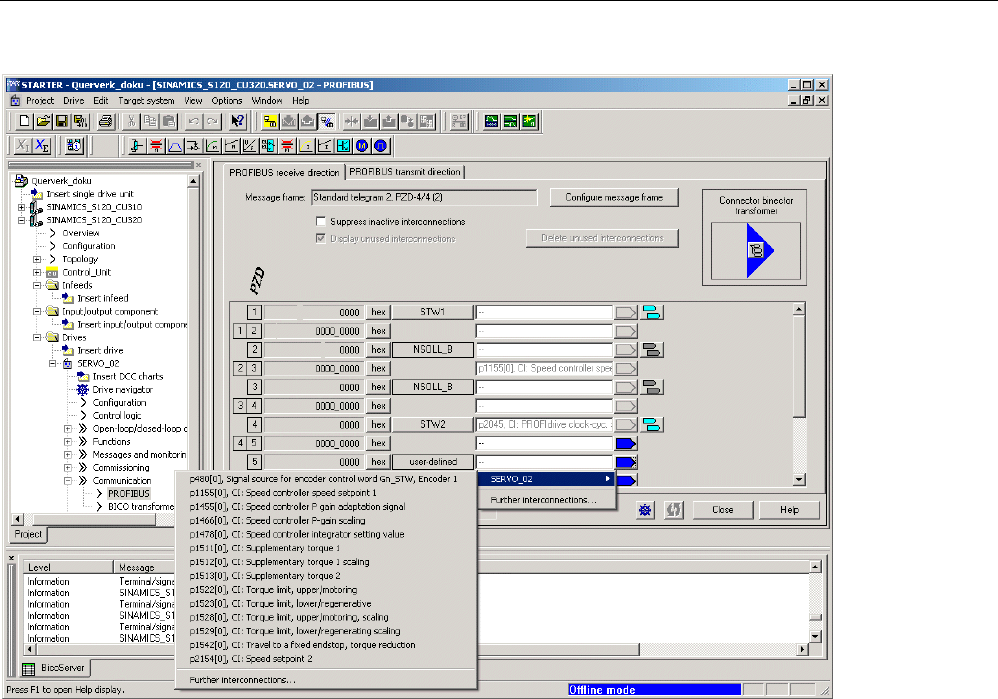Toggle hex format for user-defined row
This screenshot has height=699, width=998.
[x=379, y=462]
